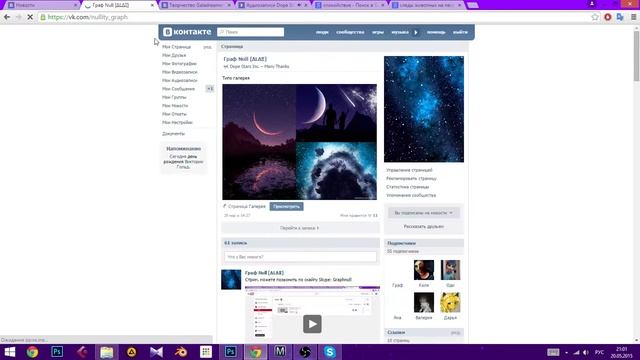640x360 pixels.
Task: Open the Google Translate extension icon
Action: (620, 17)
